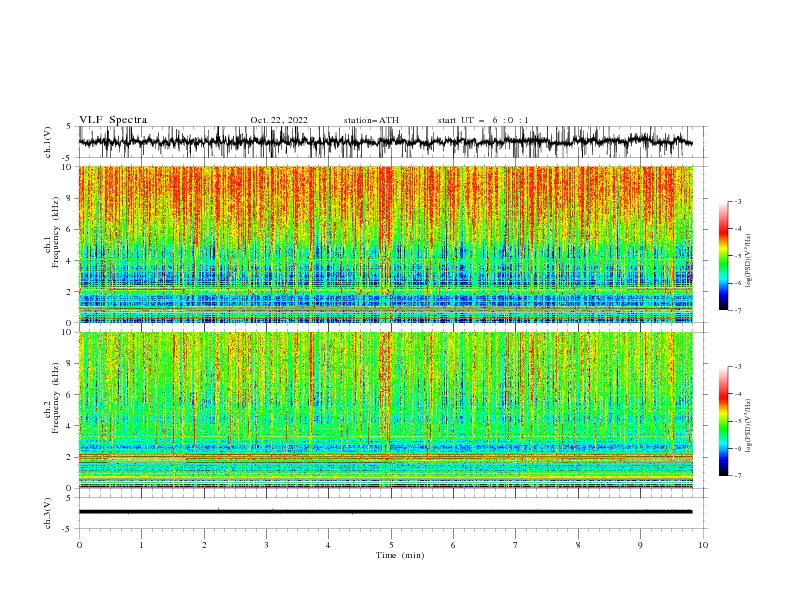Image resolution: width=792 pixels, height=612 pixels.
Task: Click time axis tick label "10"
Action: coord(703,545)
